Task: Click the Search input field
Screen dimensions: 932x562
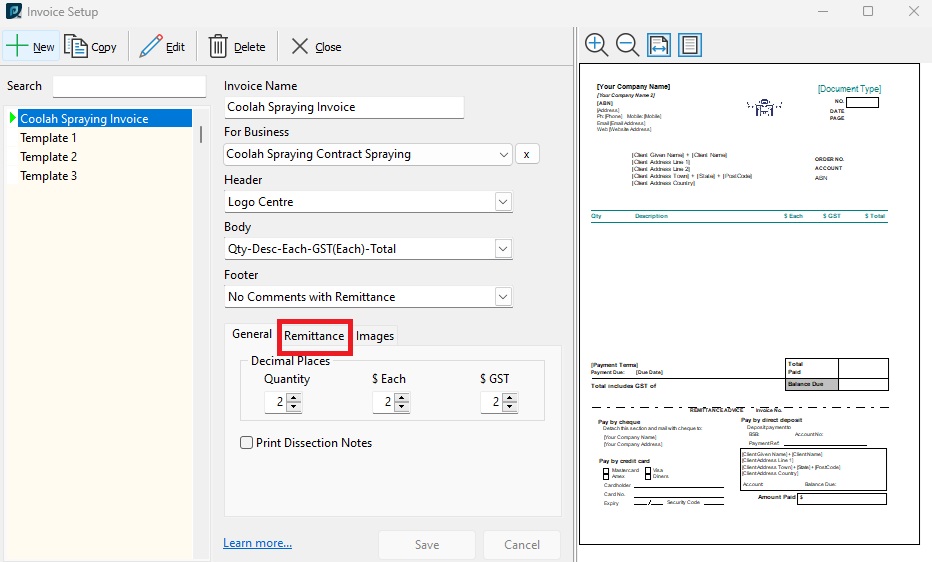Action: pyautogui.click(x=129, y=86)
